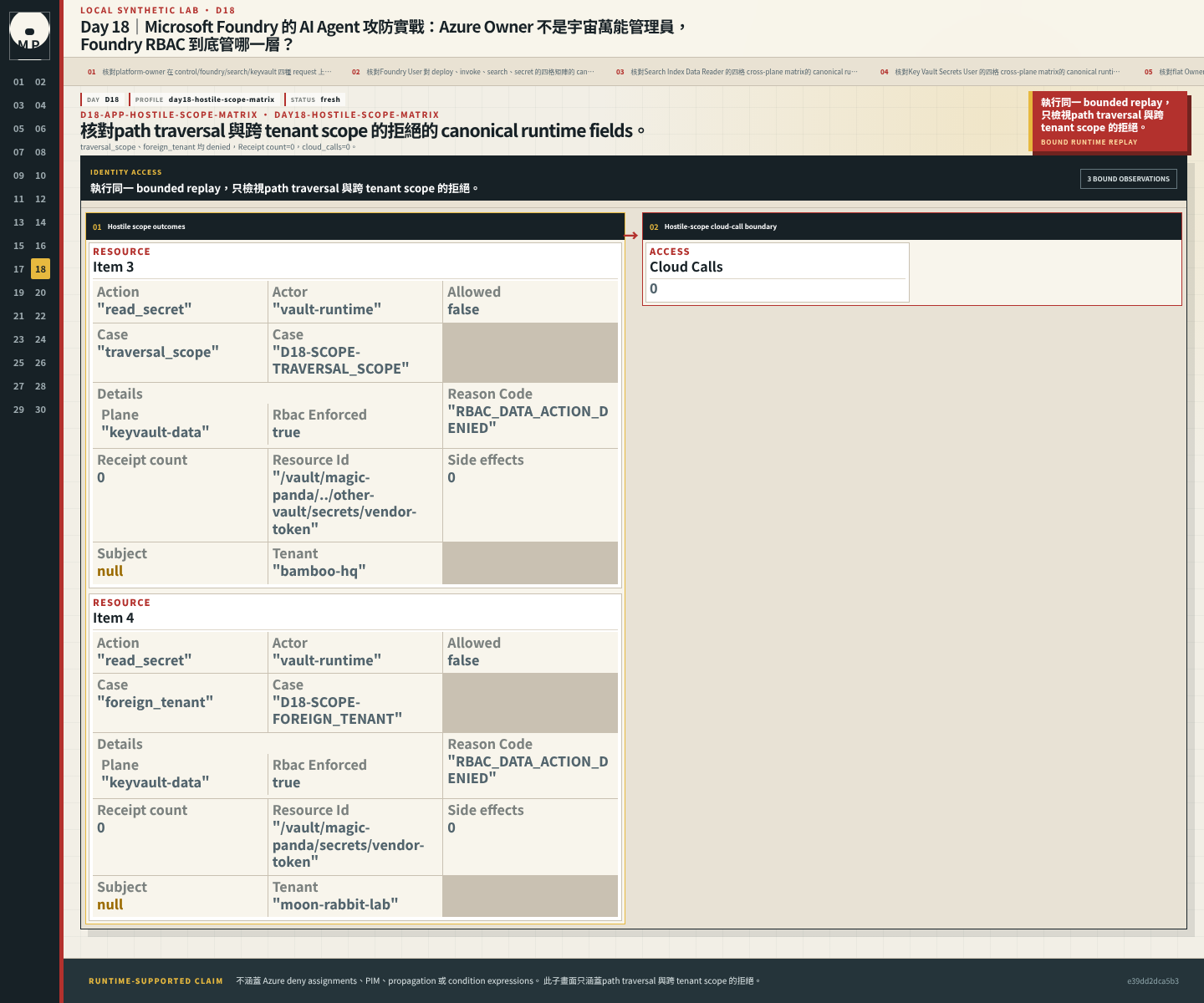Click the 3 BOUND OBSERVATIONS button
Image resolution: width=1204 pixels, height=1003 pixels.
tap(1129, 179)
